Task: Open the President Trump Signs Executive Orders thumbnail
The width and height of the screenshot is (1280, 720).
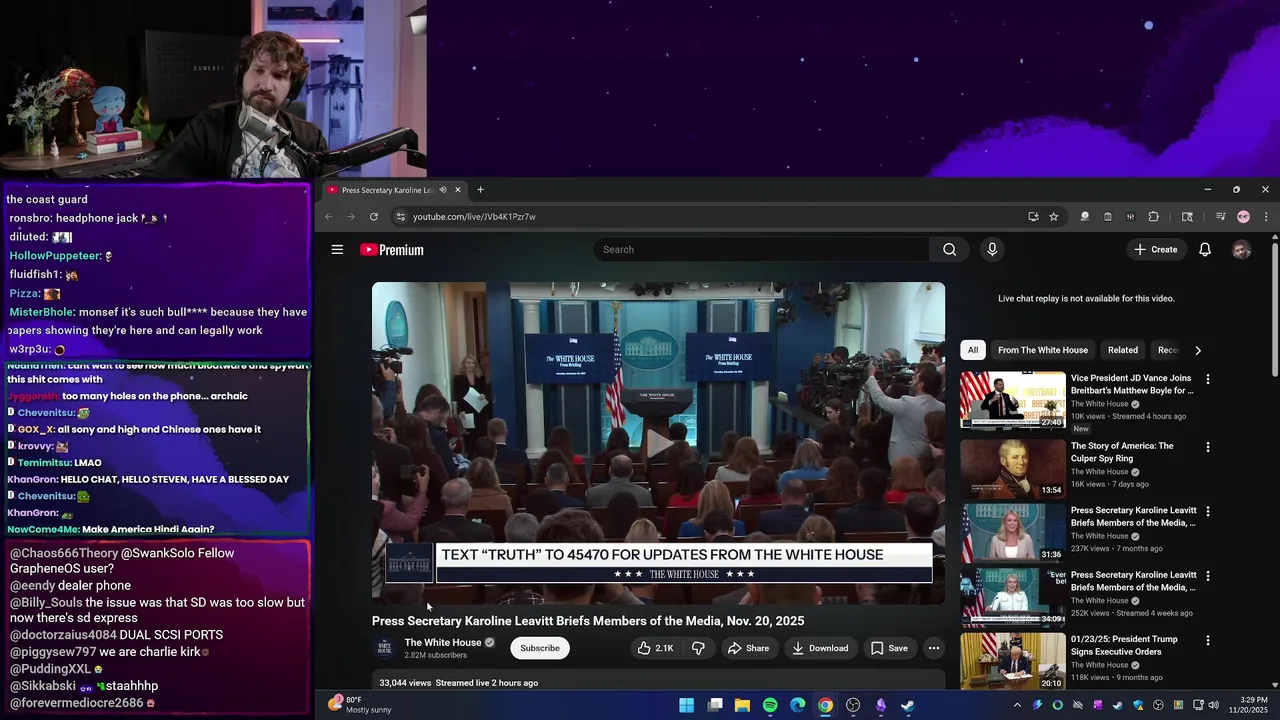Action: [x=1013, y=660]
